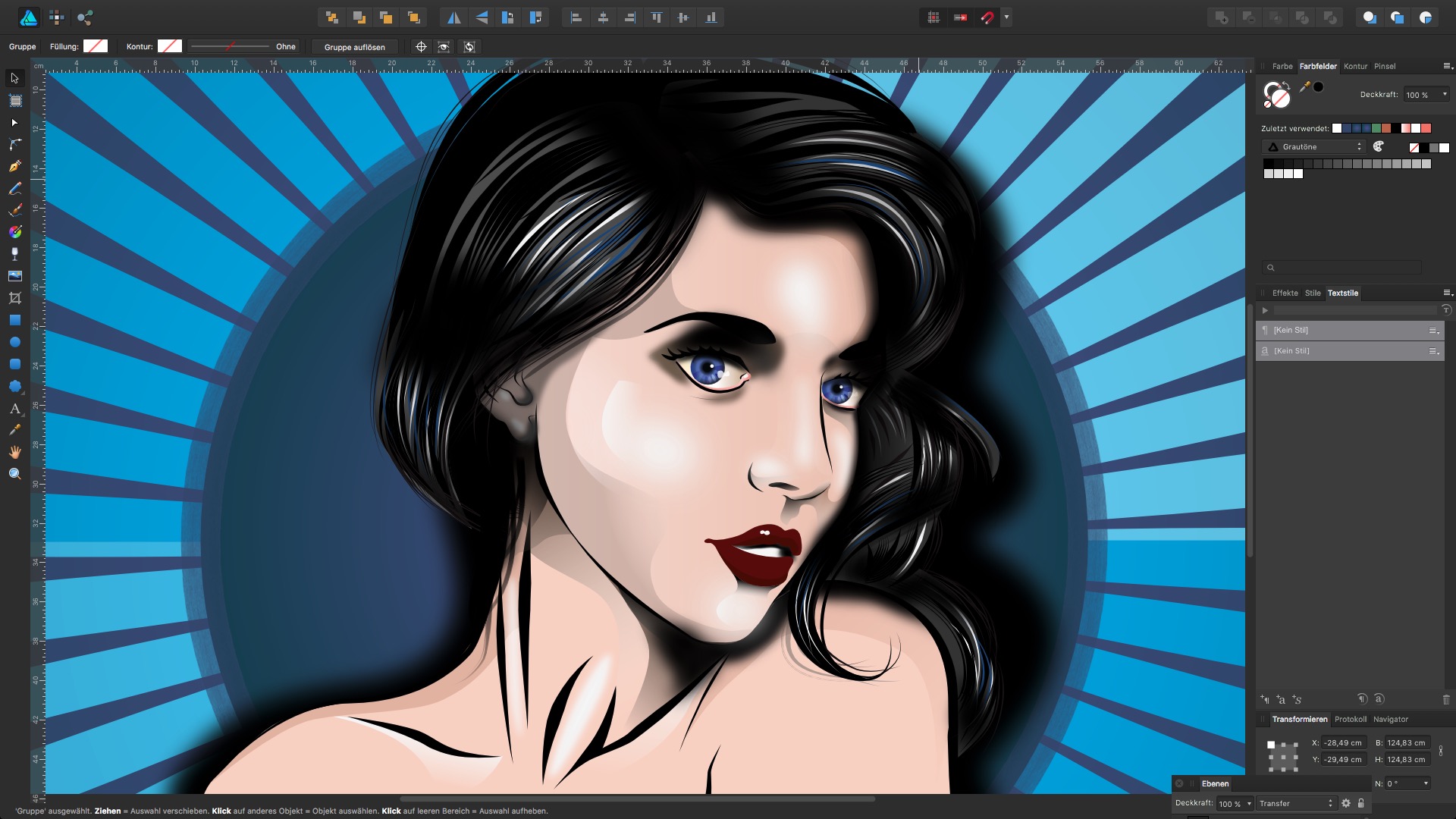The image size is (1456, 819).
Task: Select a black swatch from the Grautöne palette
Action: coord(1268,162)
